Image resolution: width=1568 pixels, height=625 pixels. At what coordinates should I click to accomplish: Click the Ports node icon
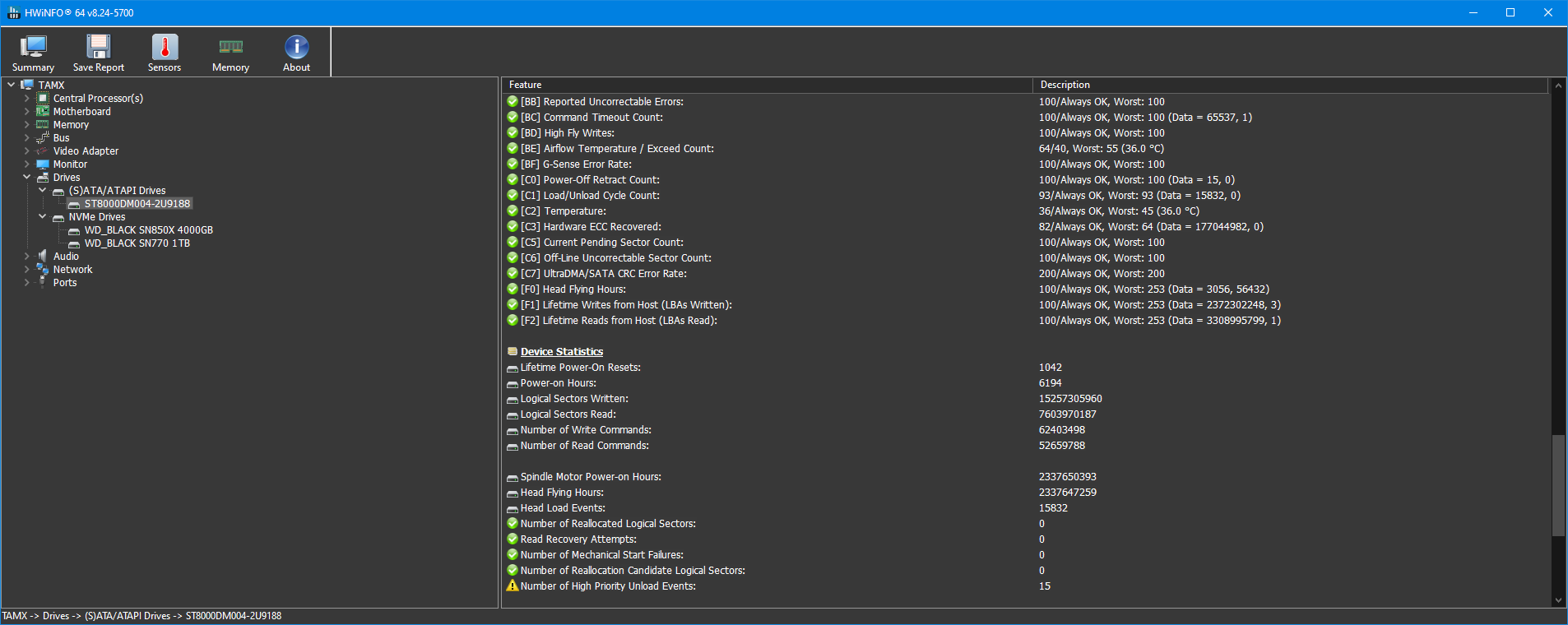pyautogui.click(x=43, y=282)
